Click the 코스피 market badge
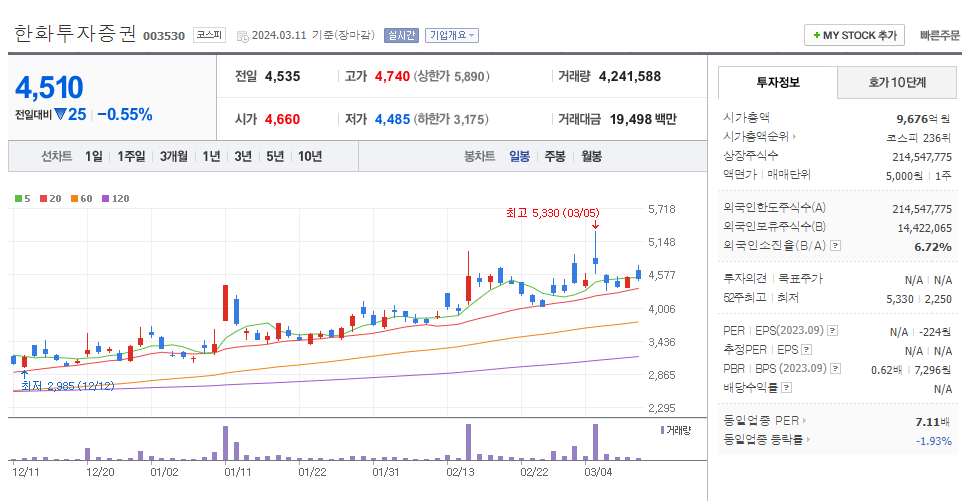962x501 pixels. point(209,35)
